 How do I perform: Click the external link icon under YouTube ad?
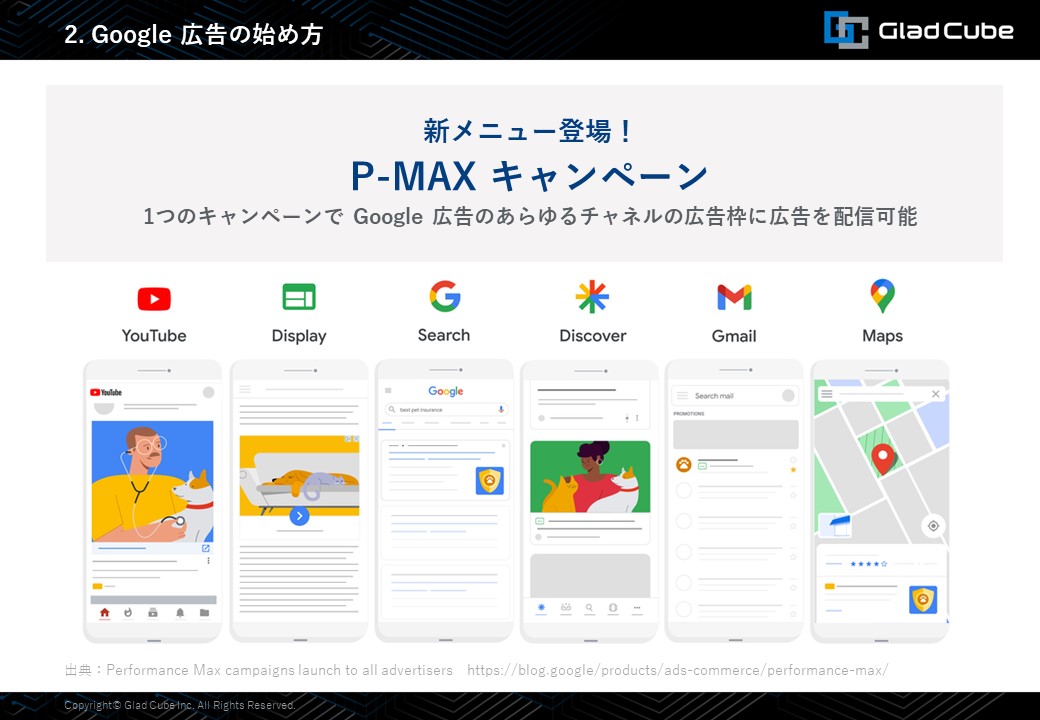(x=206, y=548)
